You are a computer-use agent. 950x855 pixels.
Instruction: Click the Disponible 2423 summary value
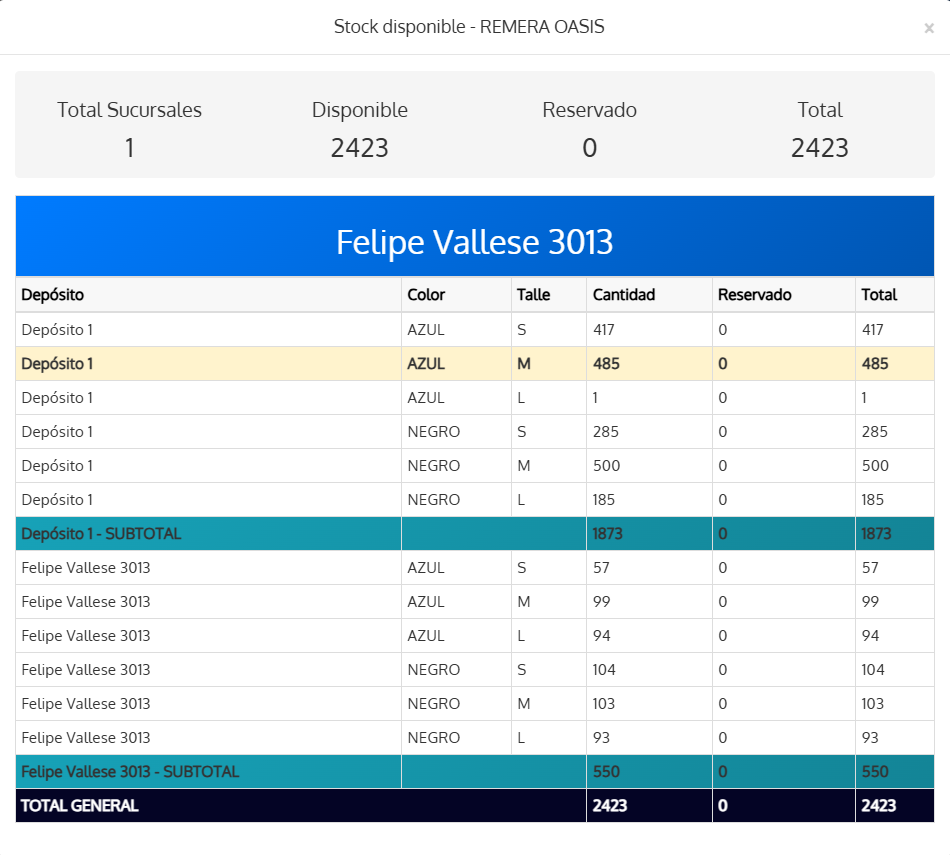[359, 148]
